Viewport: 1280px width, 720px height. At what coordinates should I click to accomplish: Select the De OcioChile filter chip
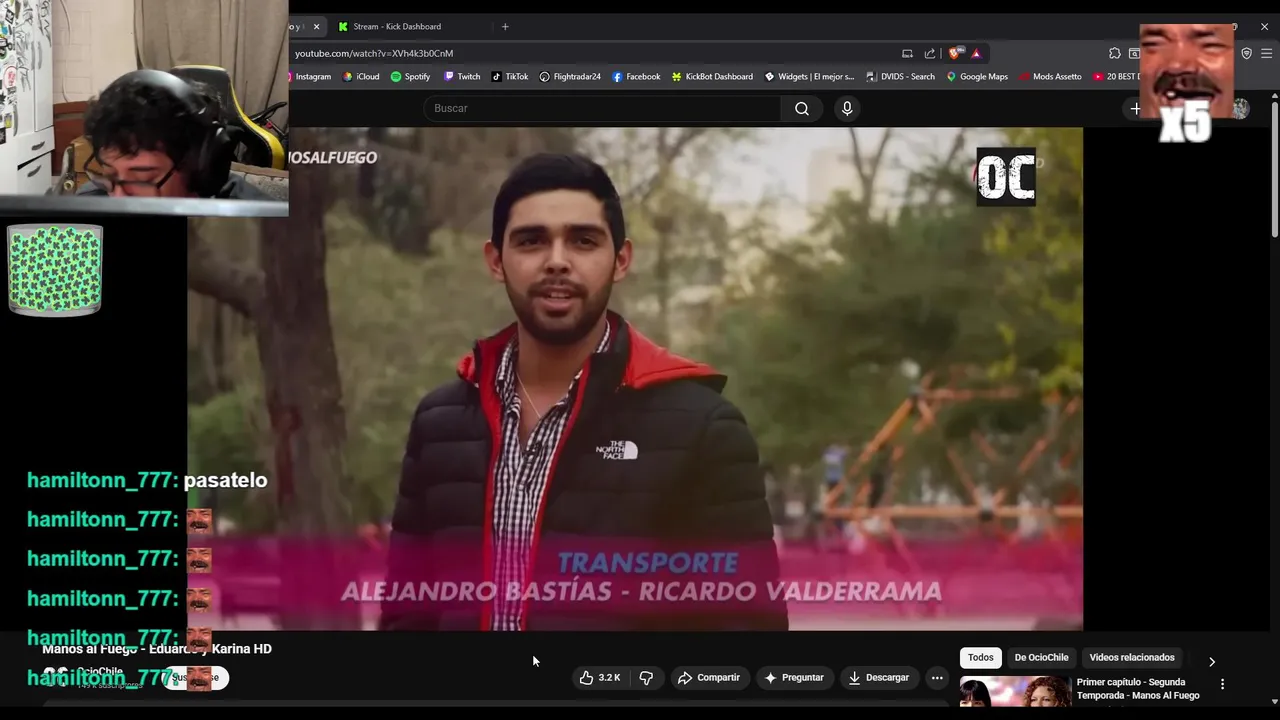pos(1041,657)
